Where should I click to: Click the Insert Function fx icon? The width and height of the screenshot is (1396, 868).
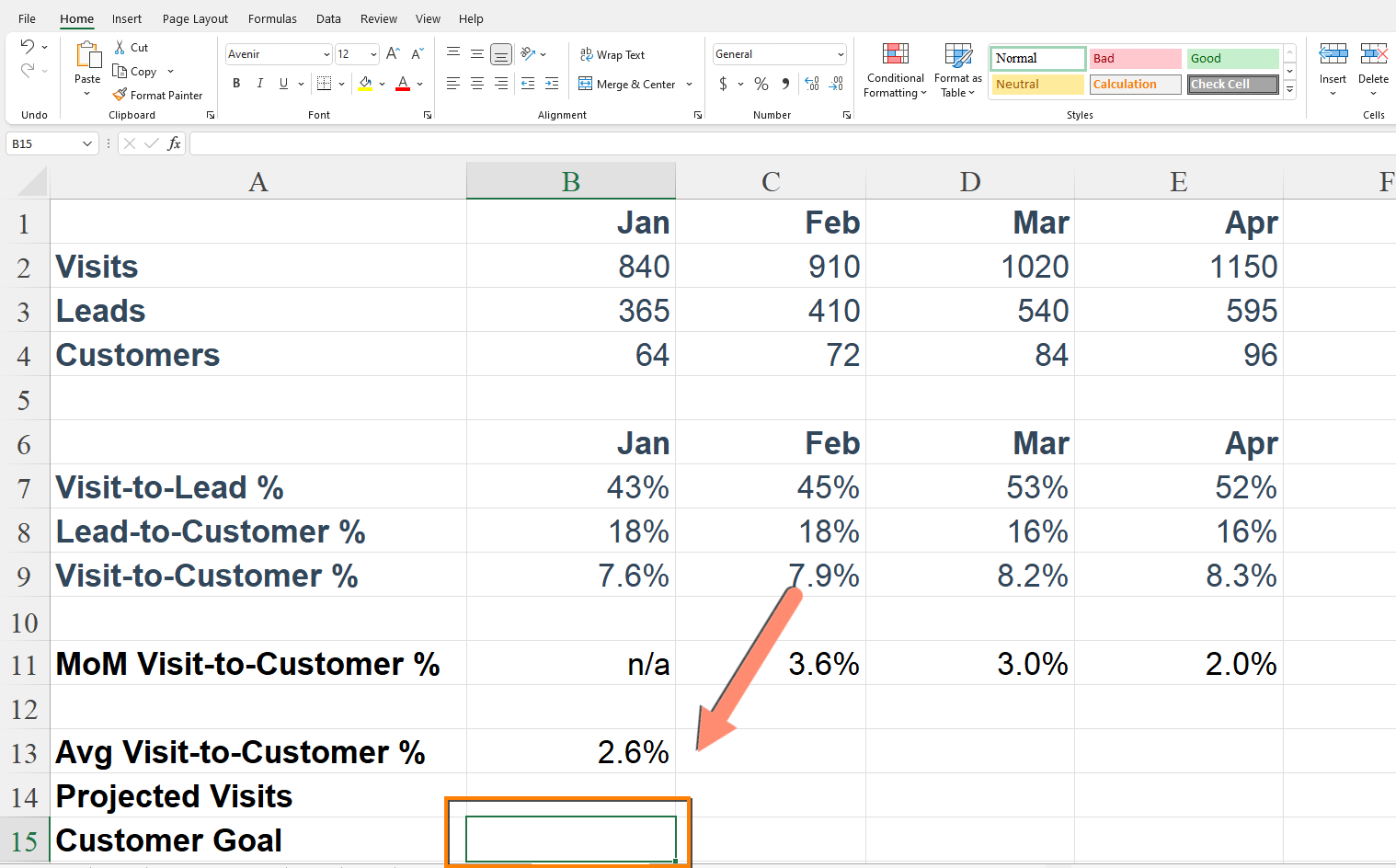pyautogui.click(x=174, y=143)
